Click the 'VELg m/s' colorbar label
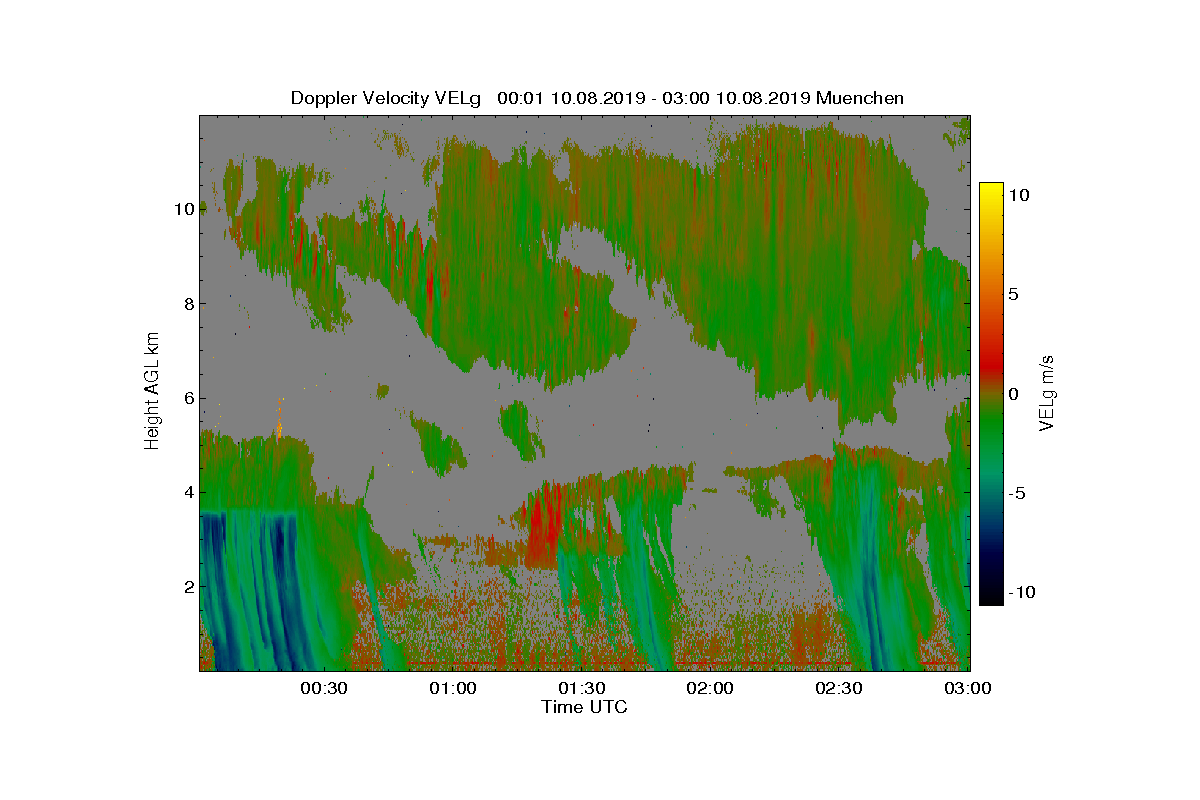 [x=1048, y=392]
